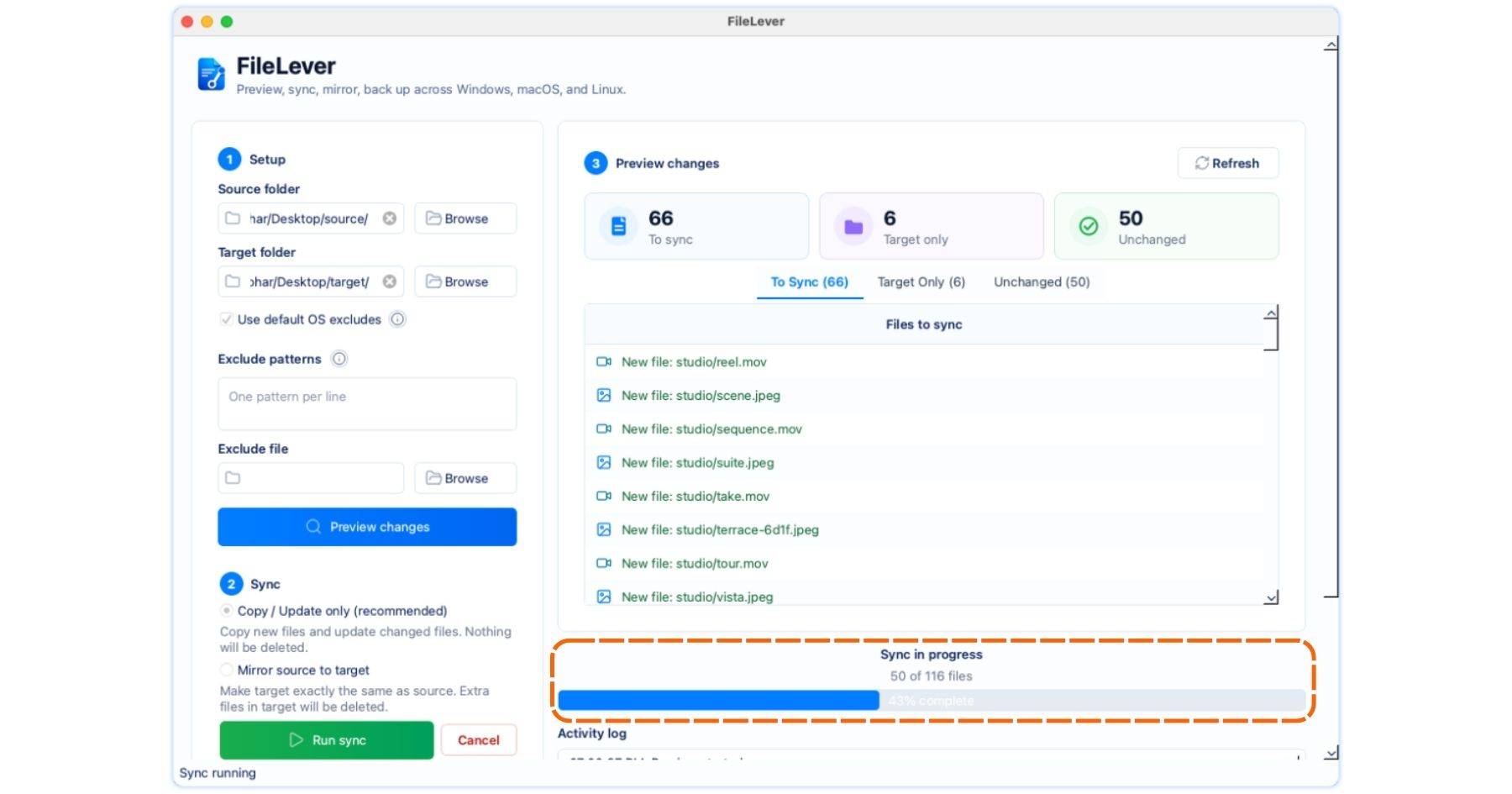Click the 50 Unchanged summary card
Image resolution: width=1512 pixels, height=794 pixels.
point(1167,226)
